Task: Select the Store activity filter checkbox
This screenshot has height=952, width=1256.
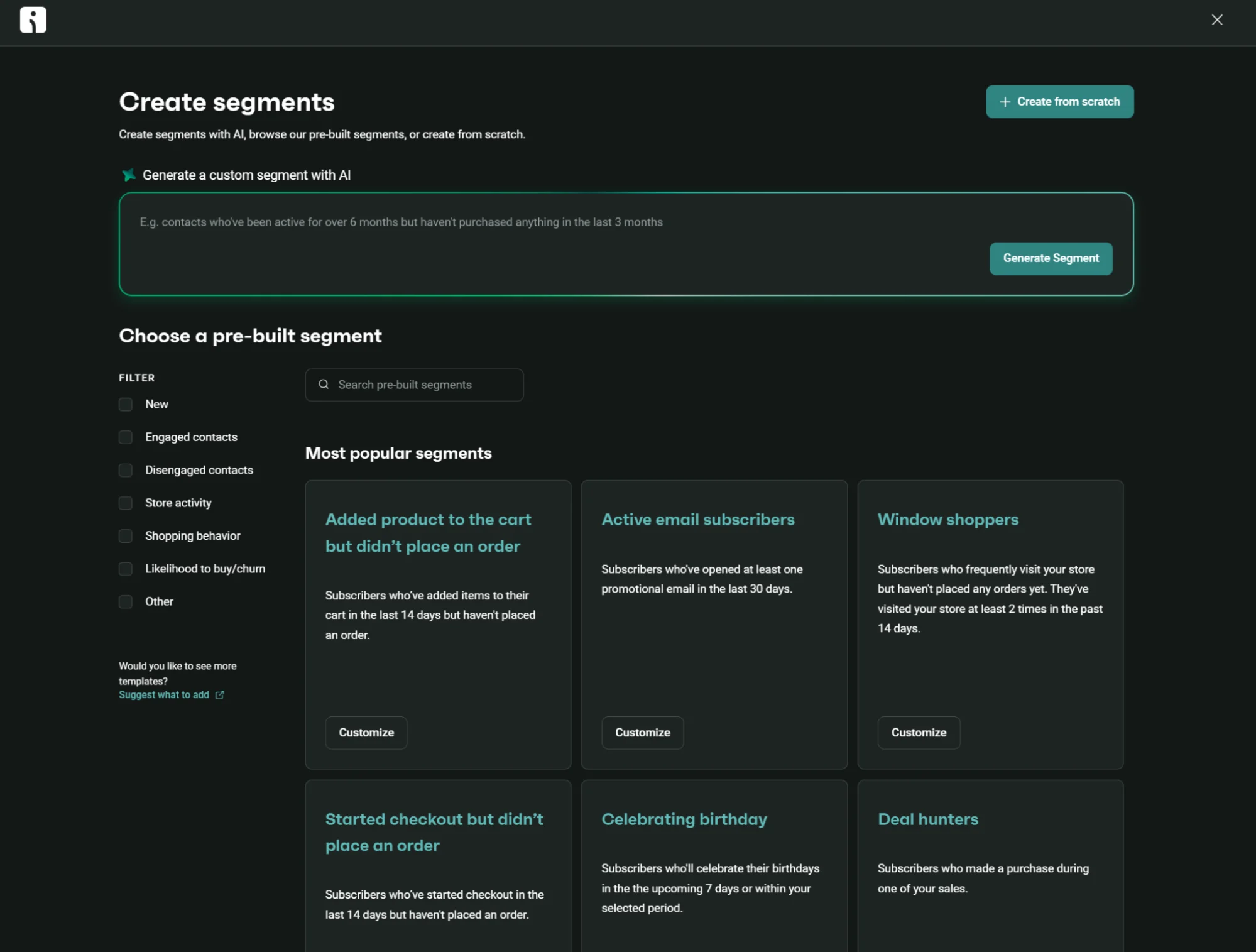Action: click(x=126, y=503)
